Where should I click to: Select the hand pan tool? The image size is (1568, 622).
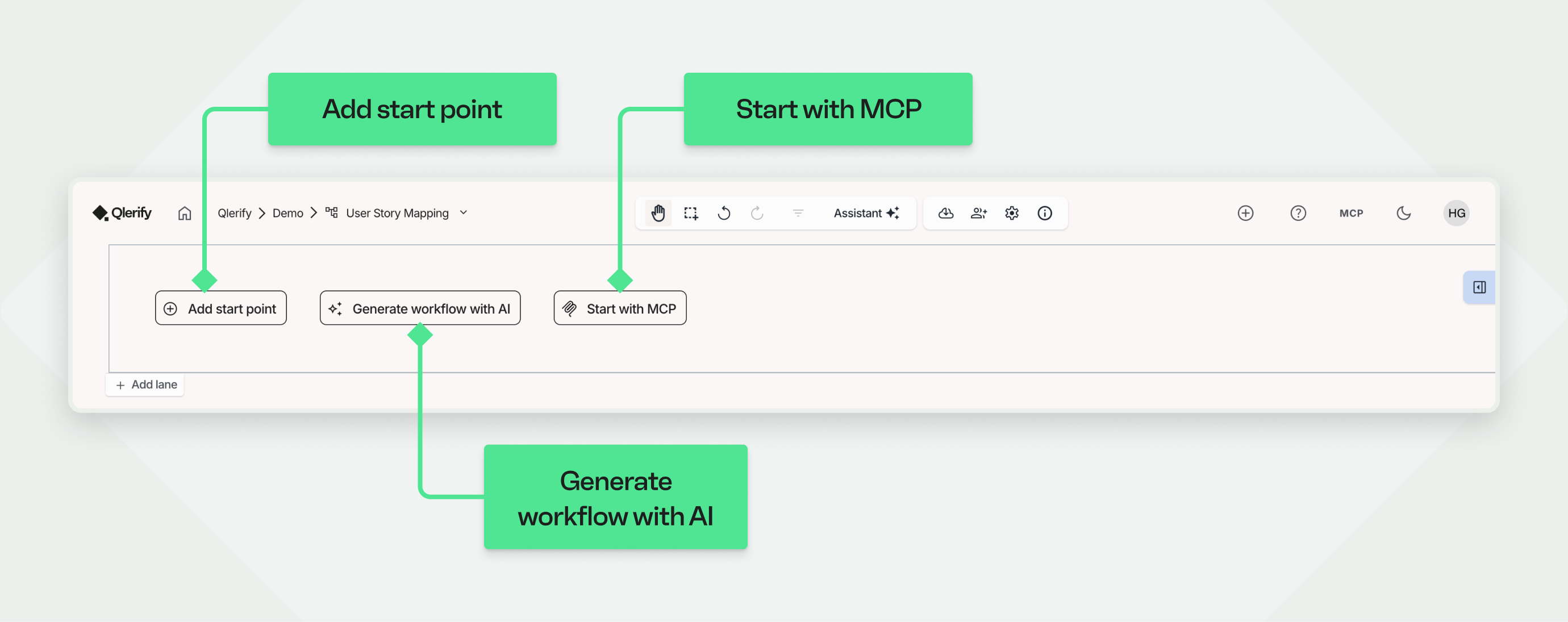point(658,213)
